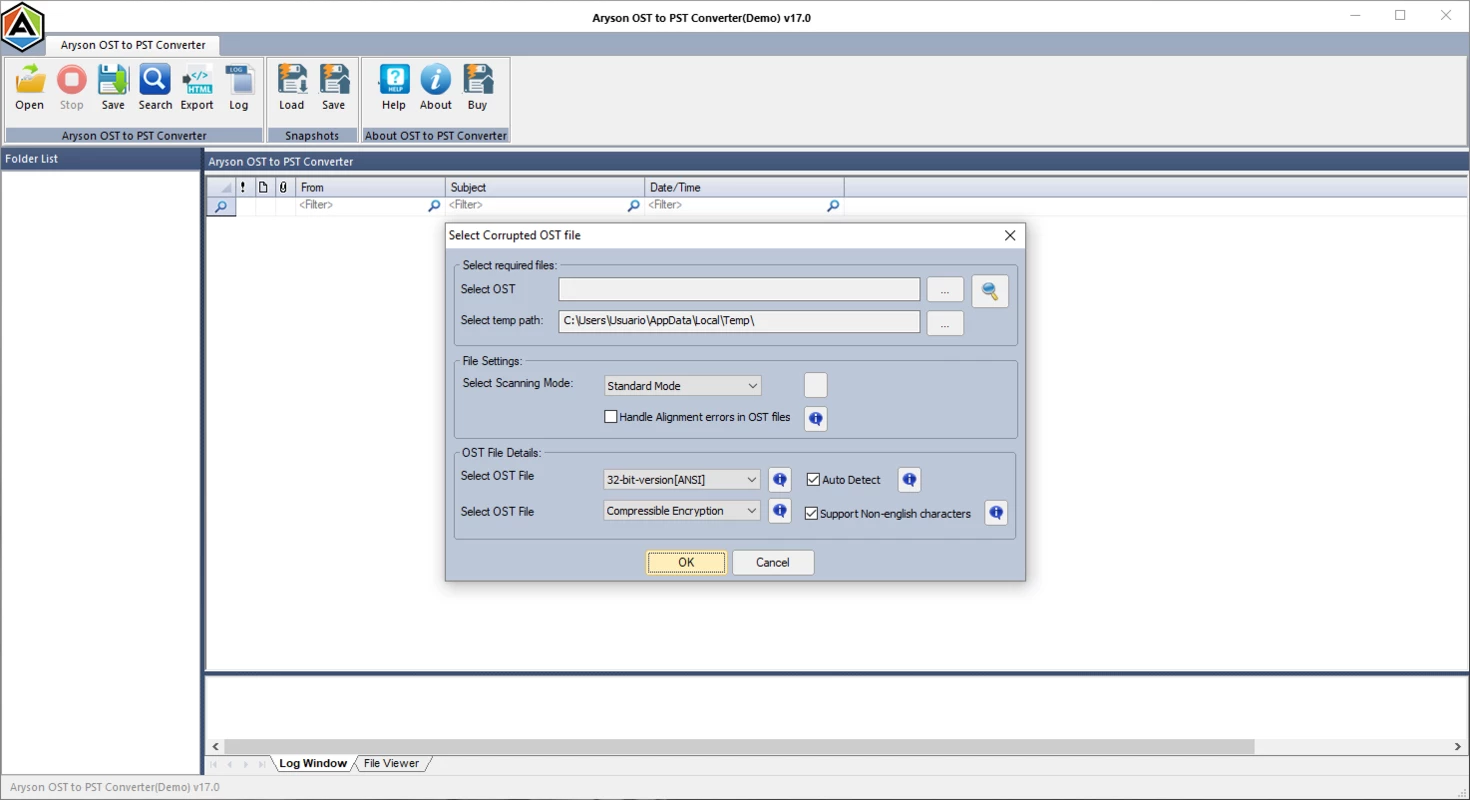Click the filter row magnifier at the far left

[x=221, y=206]
